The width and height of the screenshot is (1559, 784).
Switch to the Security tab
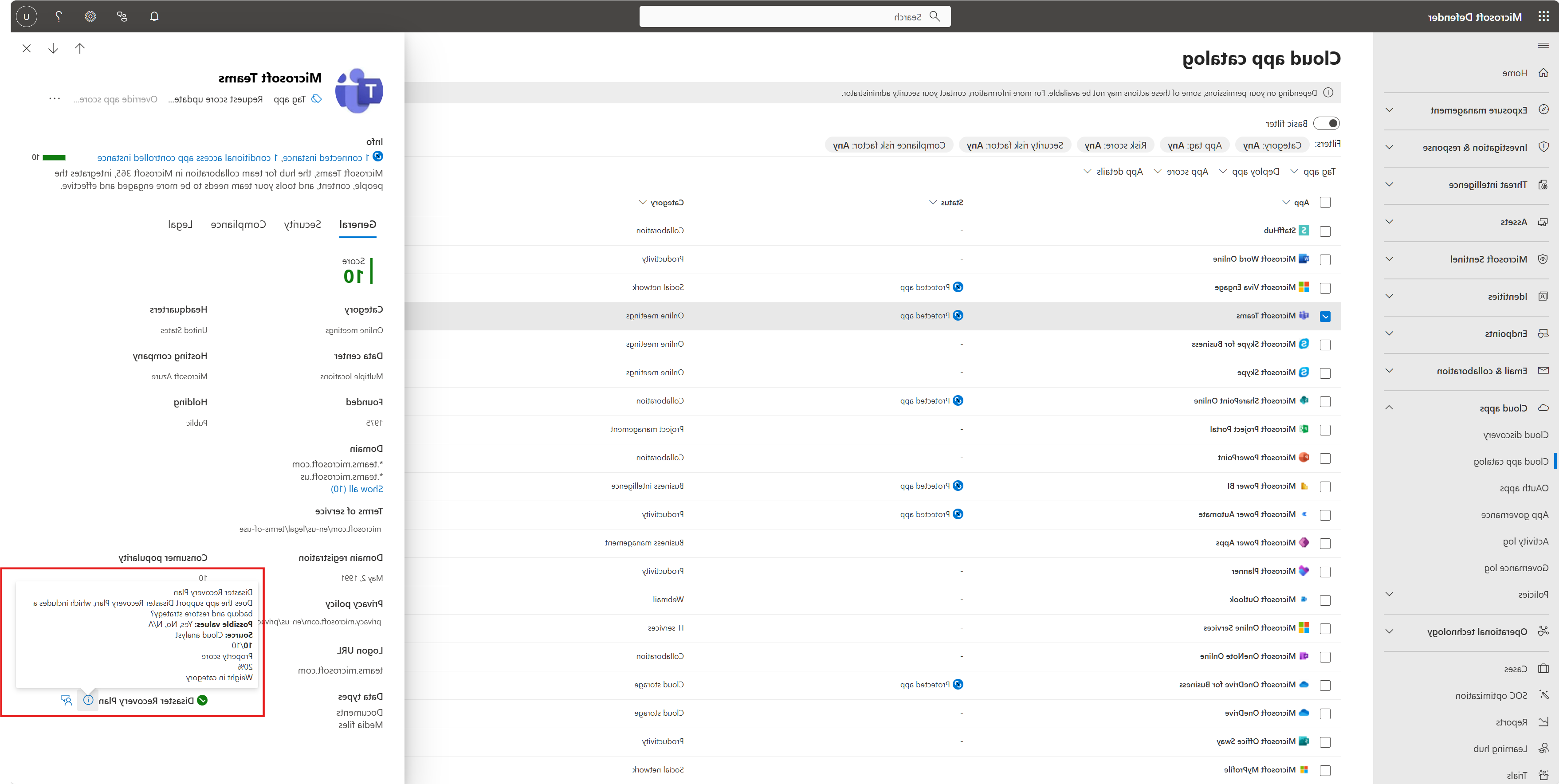[302, 224]
